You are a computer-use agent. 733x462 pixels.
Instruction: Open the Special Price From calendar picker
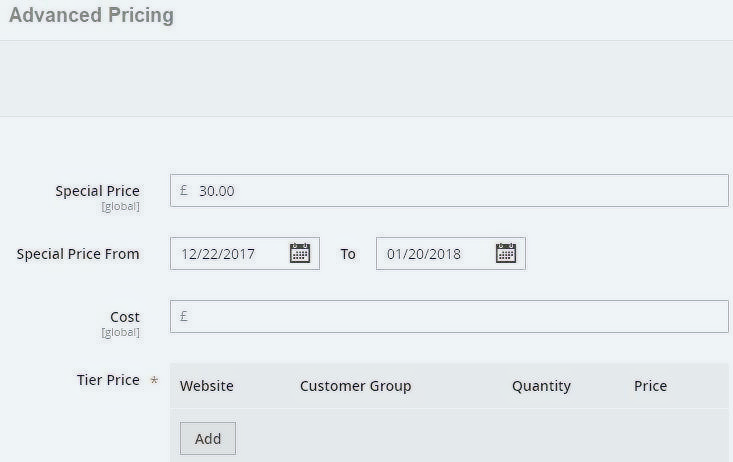coord(300,253)
